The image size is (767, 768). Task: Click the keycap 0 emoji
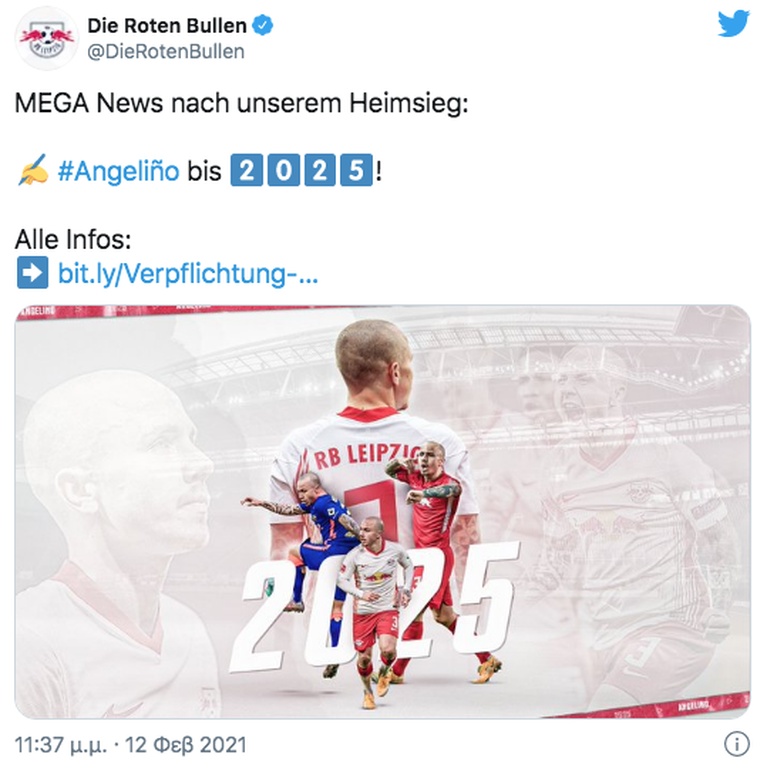coord(283,170)
